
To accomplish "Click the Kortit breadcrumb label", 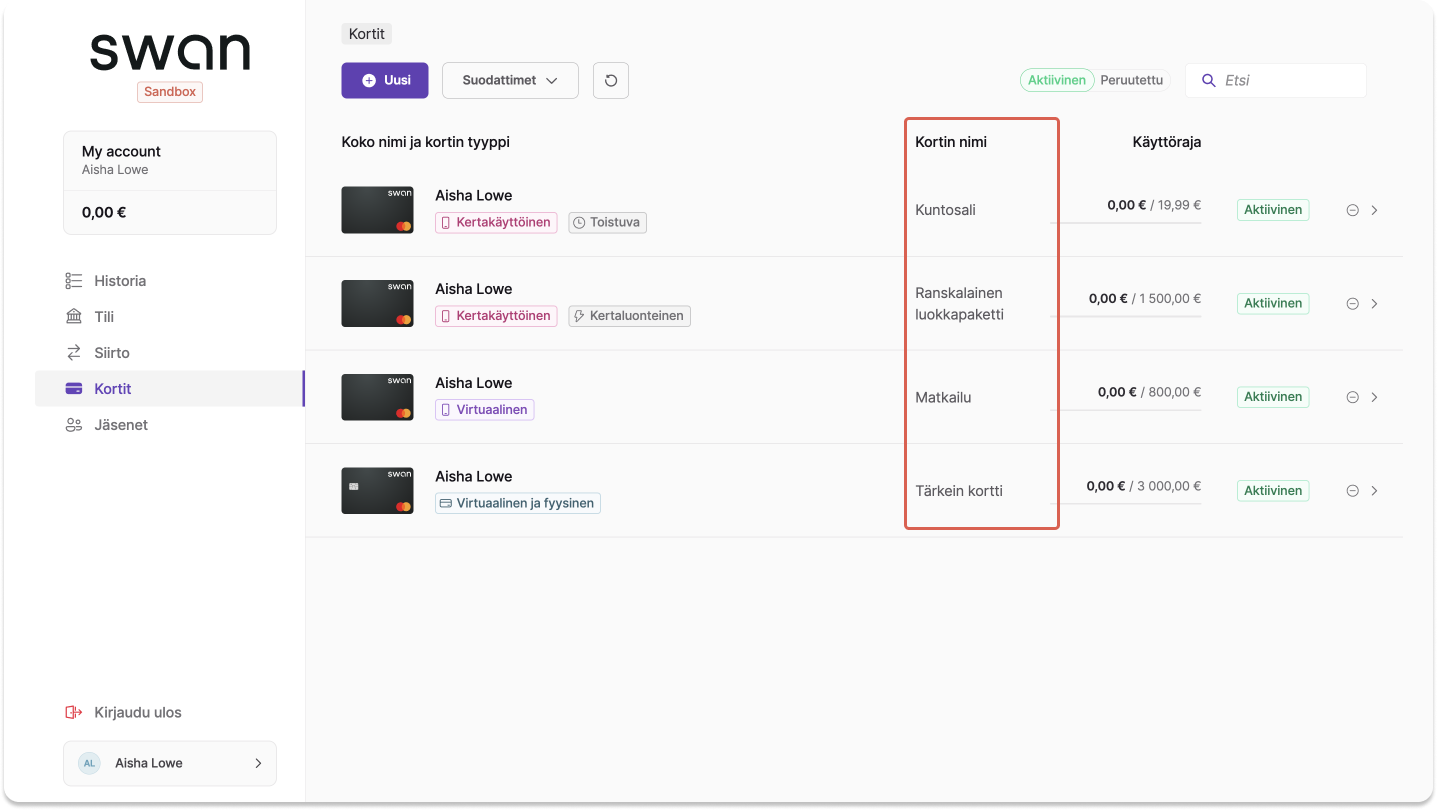I will [x=367, y=34].
